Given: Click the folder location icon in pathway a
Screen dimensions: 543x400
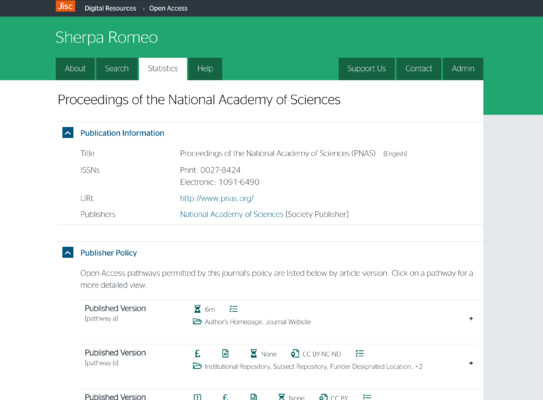Looking at the screenshot, I should pyautogui.click(x=197, y=322).
